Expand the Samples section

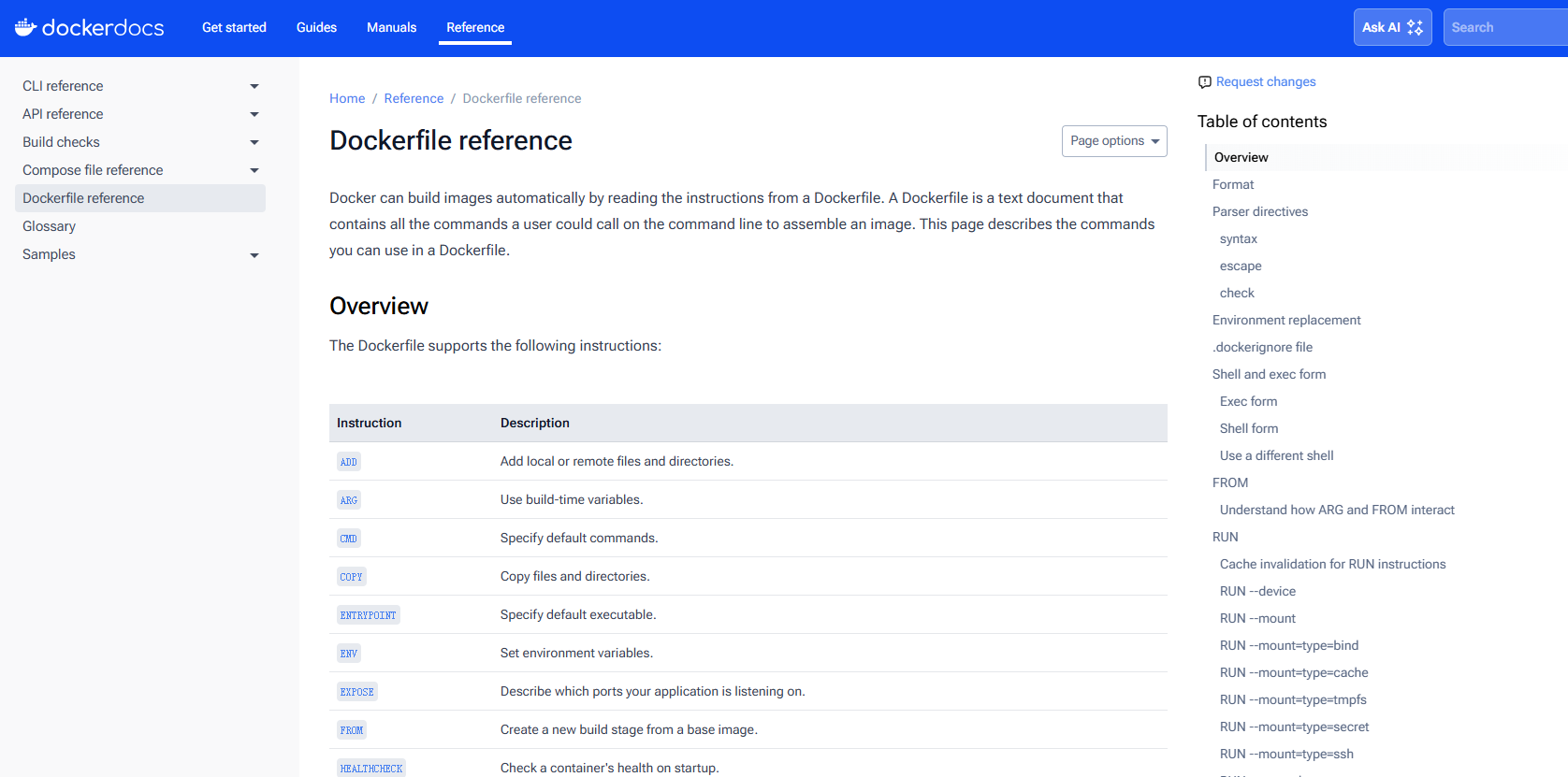254,255
